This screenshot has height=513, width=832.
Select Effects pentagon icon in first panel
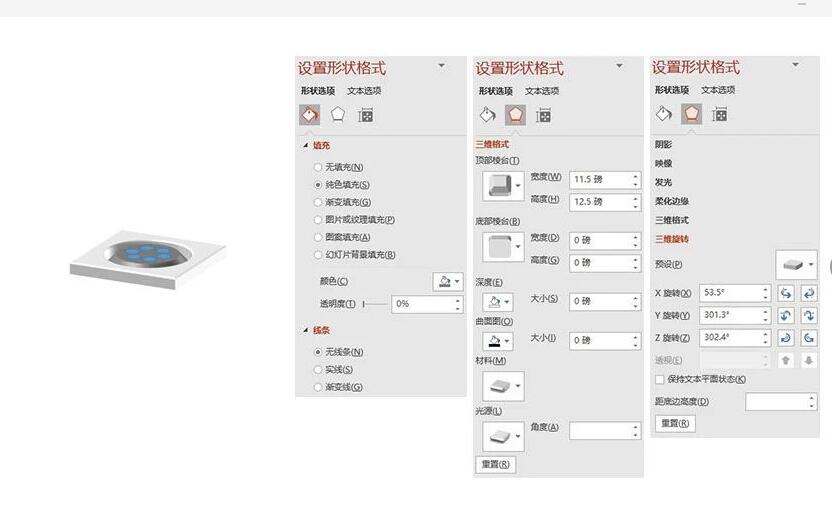coord(337,115)
